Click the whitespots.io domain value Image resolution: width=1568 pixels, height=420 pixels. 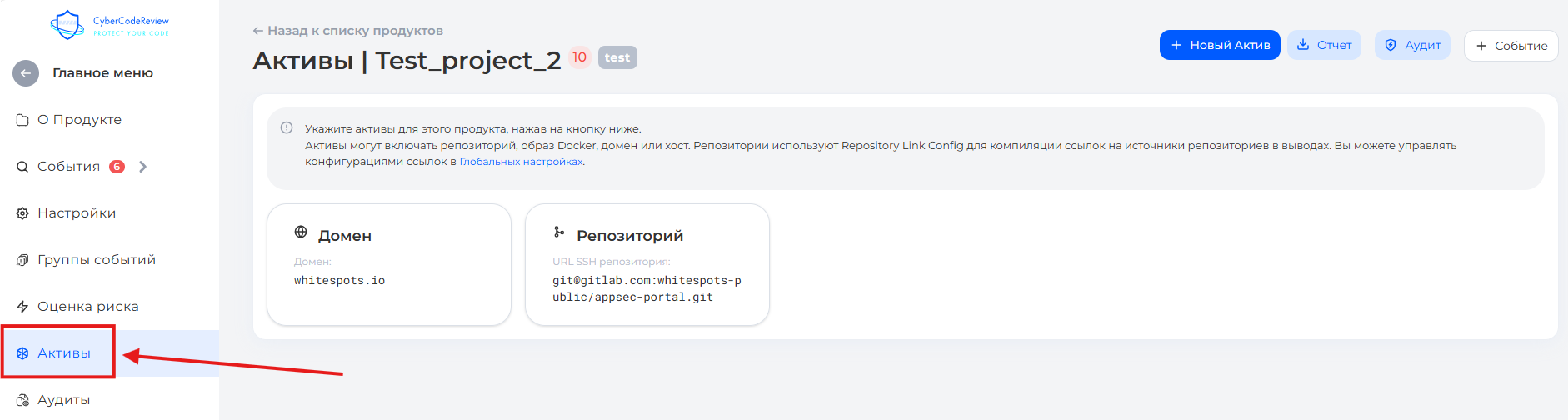point(339,281)
